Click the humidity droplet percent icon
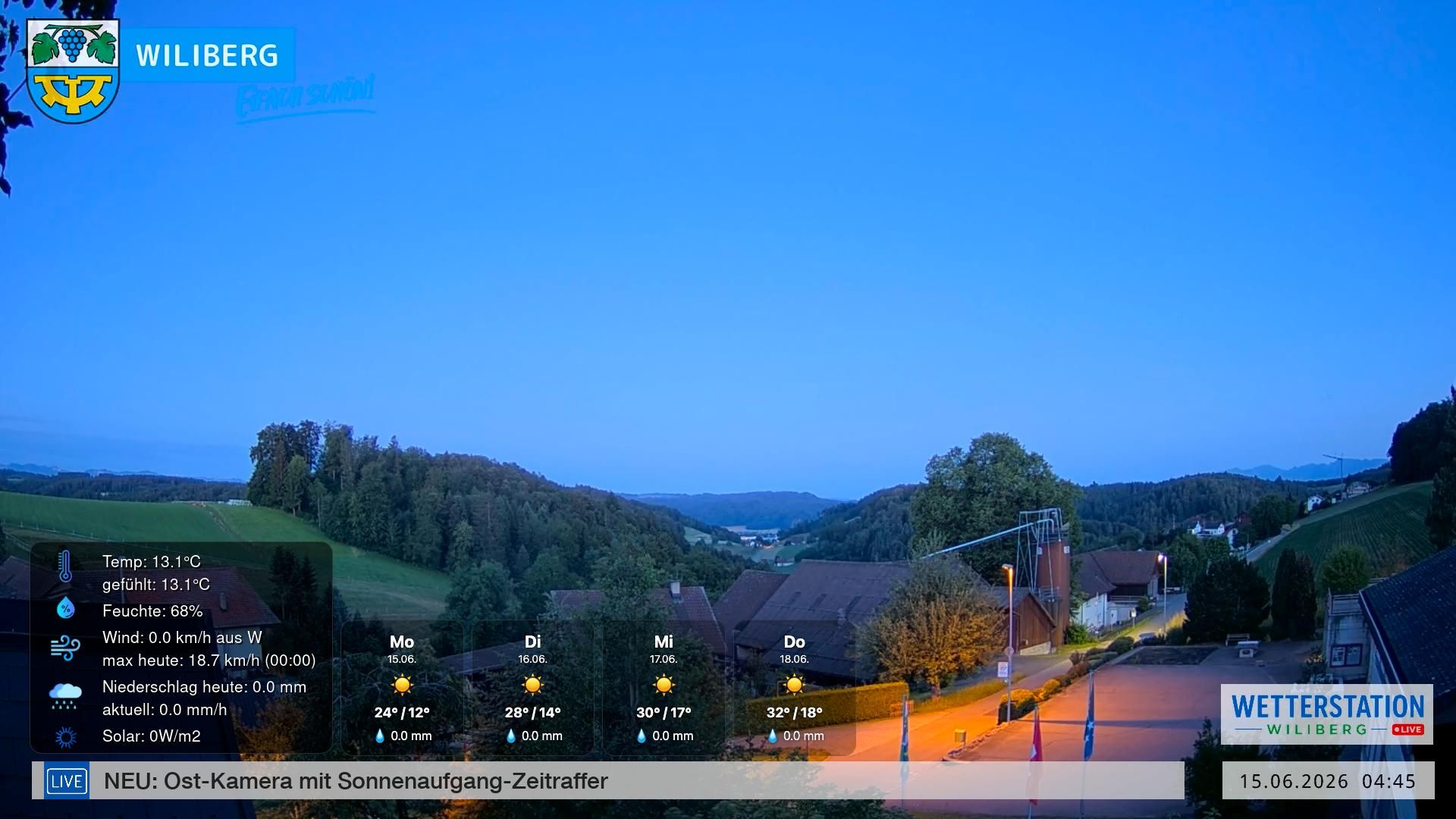1456x819 pixels. coord(65,607)
